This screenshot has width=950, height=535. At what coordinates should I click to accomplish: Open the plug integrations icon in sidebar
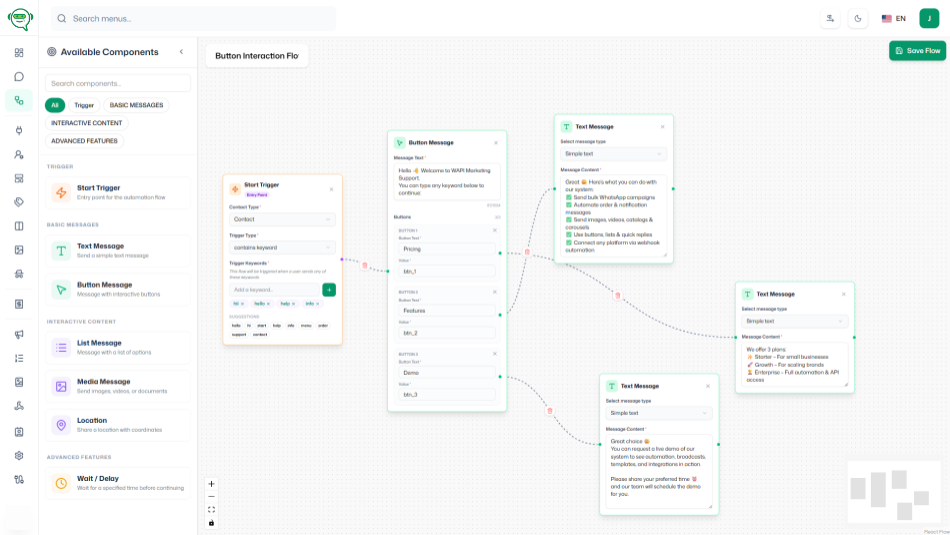(19, 130)
